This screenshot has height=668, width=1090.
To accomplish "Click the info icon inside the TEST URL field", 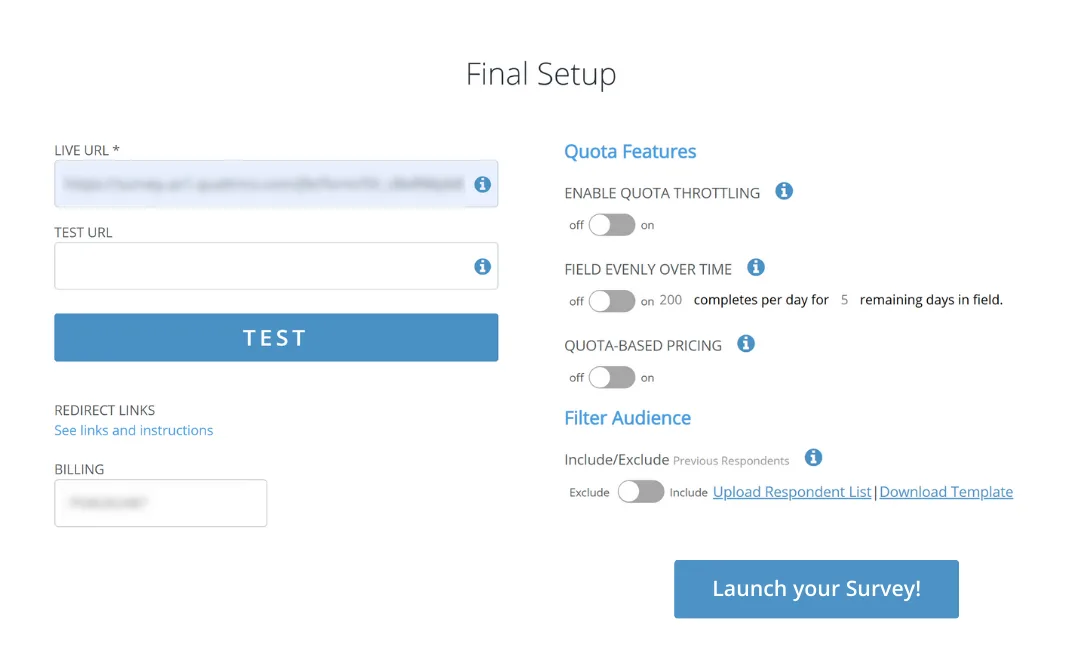I will click(482, 267).
